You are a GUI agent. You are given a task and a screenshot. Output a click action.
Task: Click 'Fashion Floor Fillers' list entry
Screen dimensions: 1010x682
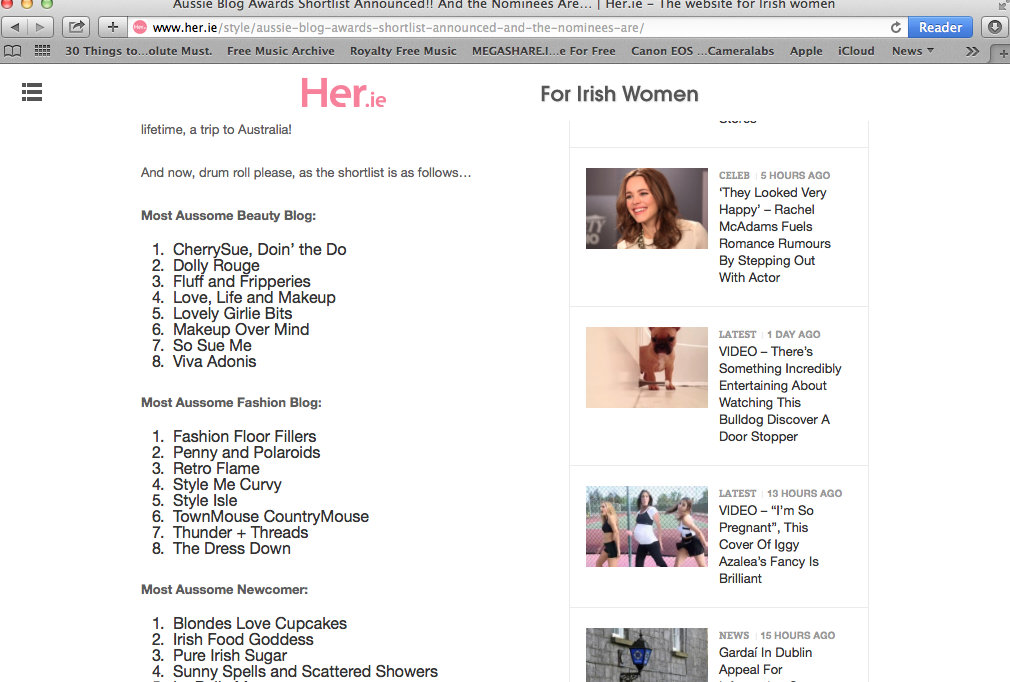(x=245, y=436)
